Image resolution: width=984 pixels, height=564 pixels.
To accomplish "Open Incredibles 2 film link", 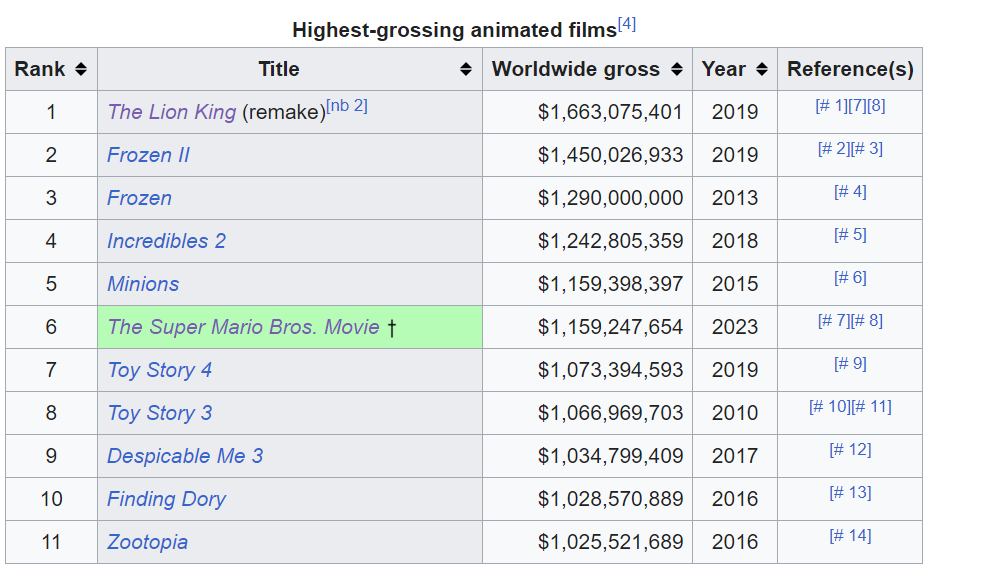I will (x=166, y=241).
